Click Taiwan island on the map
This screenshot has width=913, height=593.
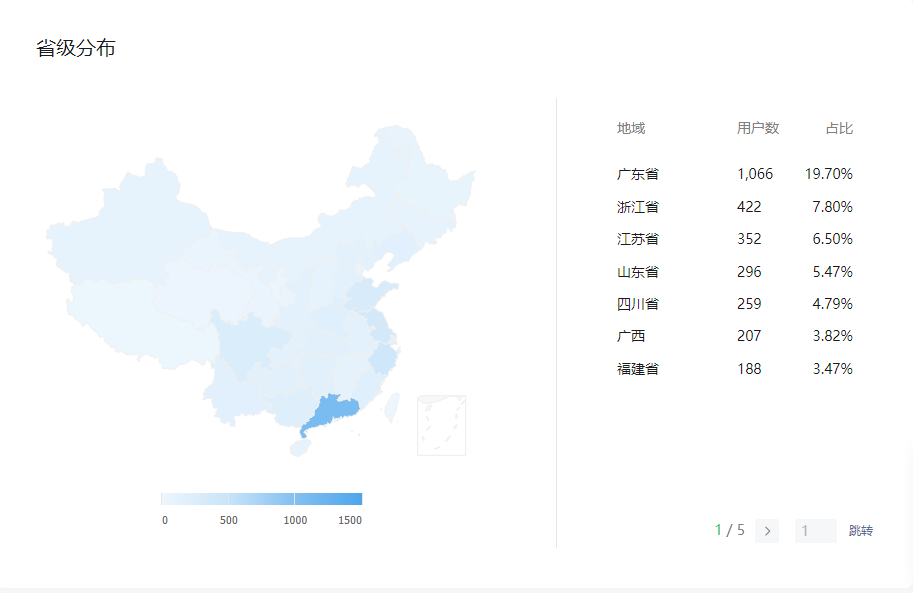[x=392, y=407]
